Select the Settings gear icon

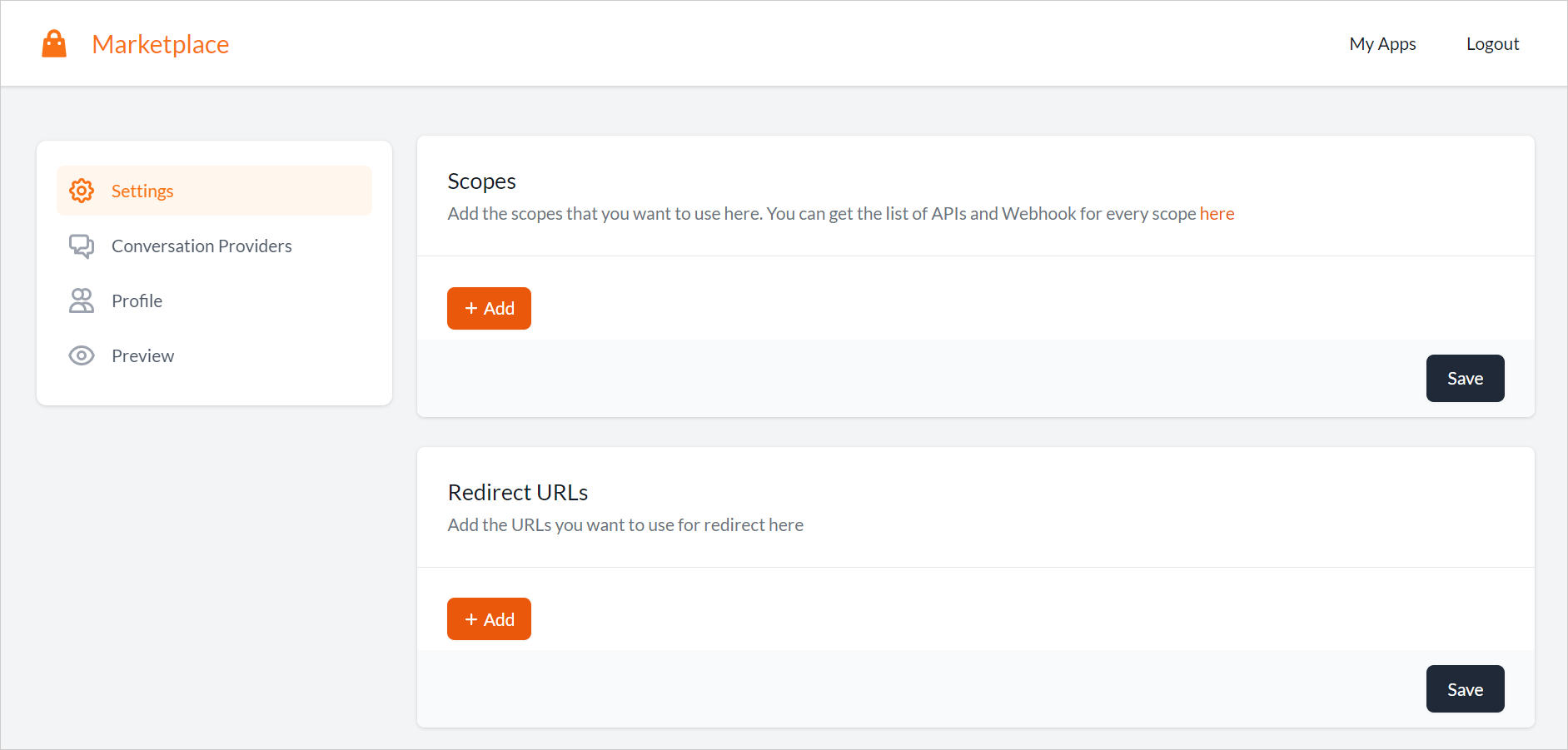pyautogui.click(x=82, y=190)
